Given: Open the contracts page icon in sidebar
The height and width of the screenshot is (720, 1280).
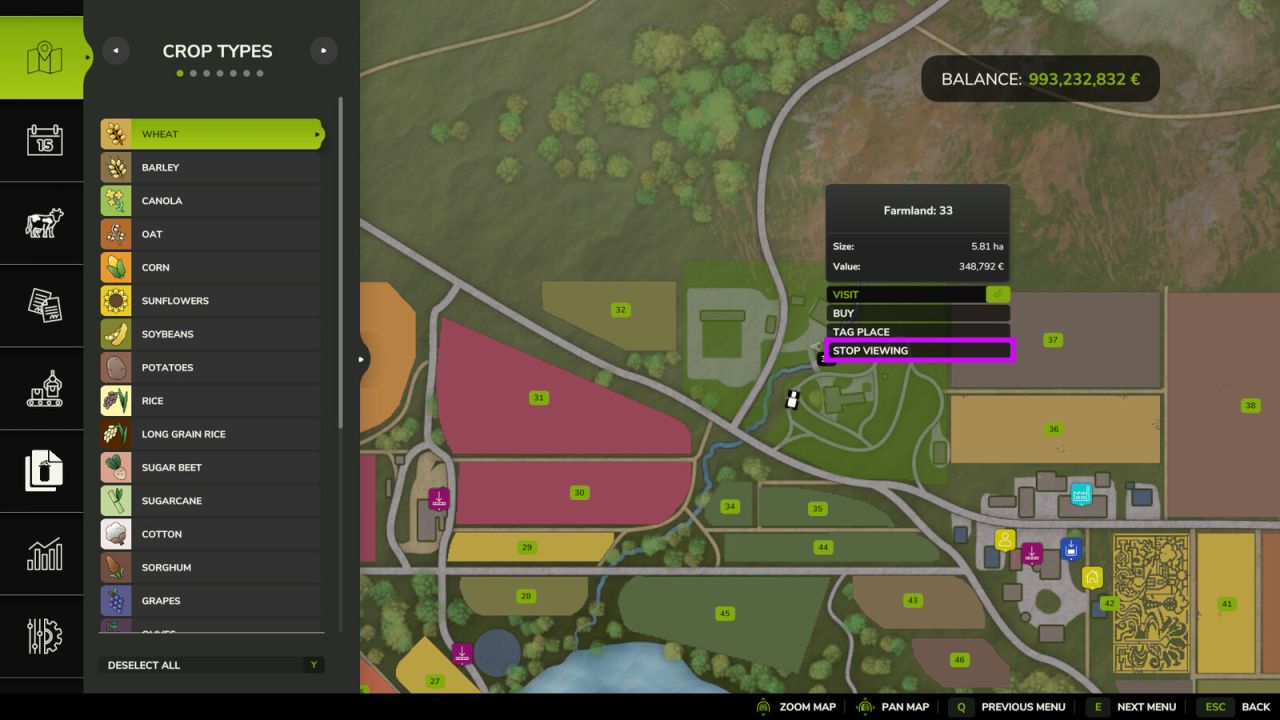Looking at the screenshot, I should click(x=44, y=306).
